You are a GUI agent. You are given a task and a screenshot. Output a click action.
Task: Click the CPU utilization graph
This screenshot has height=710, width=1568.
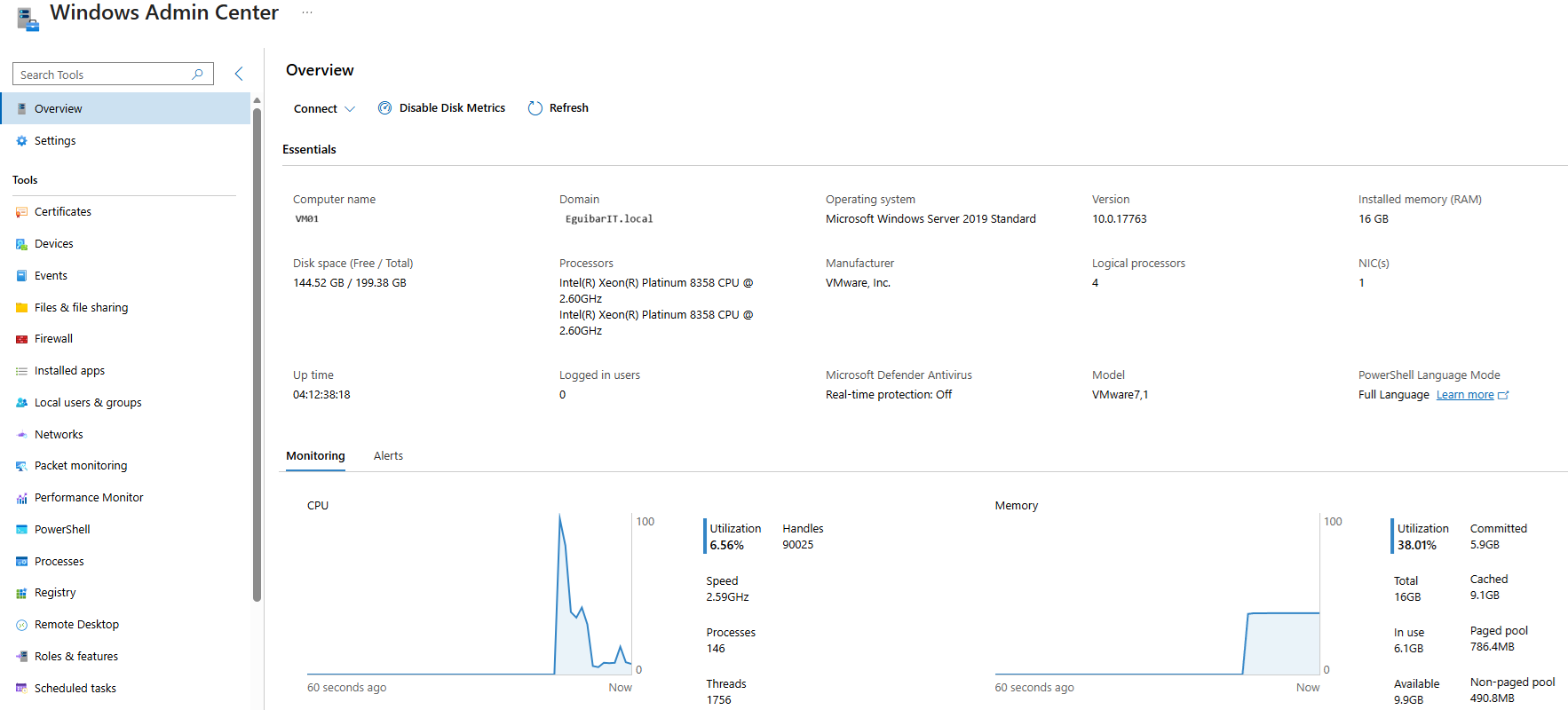(x=469, y=594)
